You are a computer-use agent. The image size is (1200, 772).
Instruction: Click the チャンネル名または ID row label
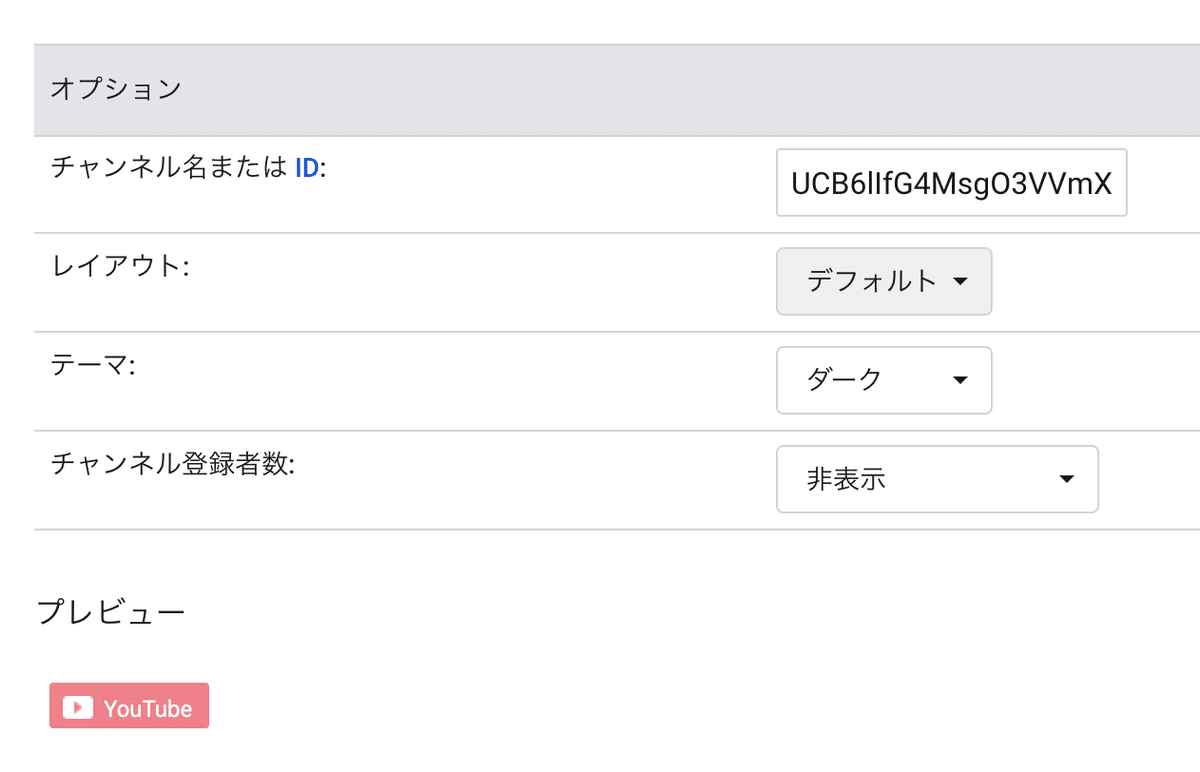click(185, 167)
